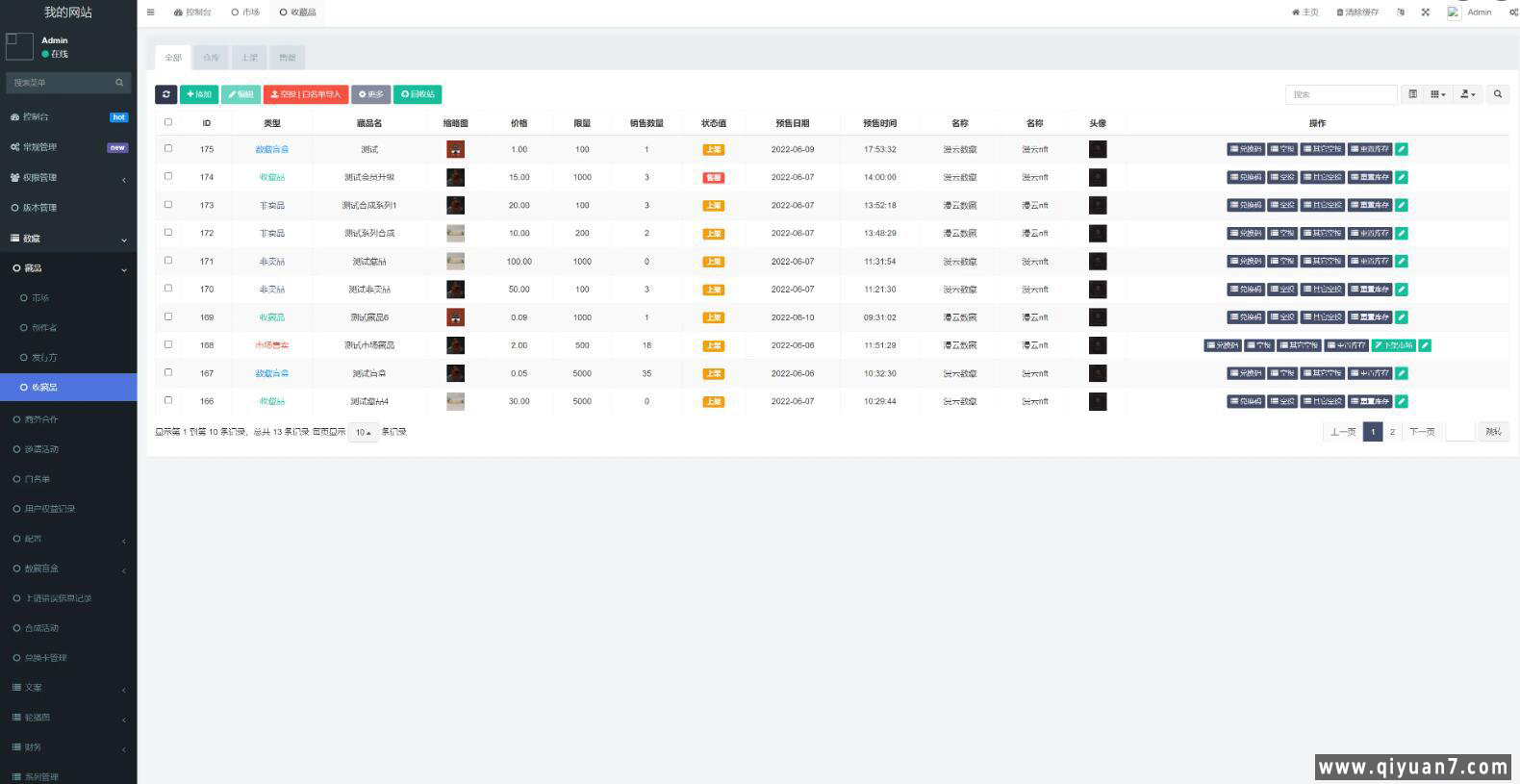1520x784 pixels.
Task: Toggle the sidebar hamburger menu icon
Action: pos(151,13)
